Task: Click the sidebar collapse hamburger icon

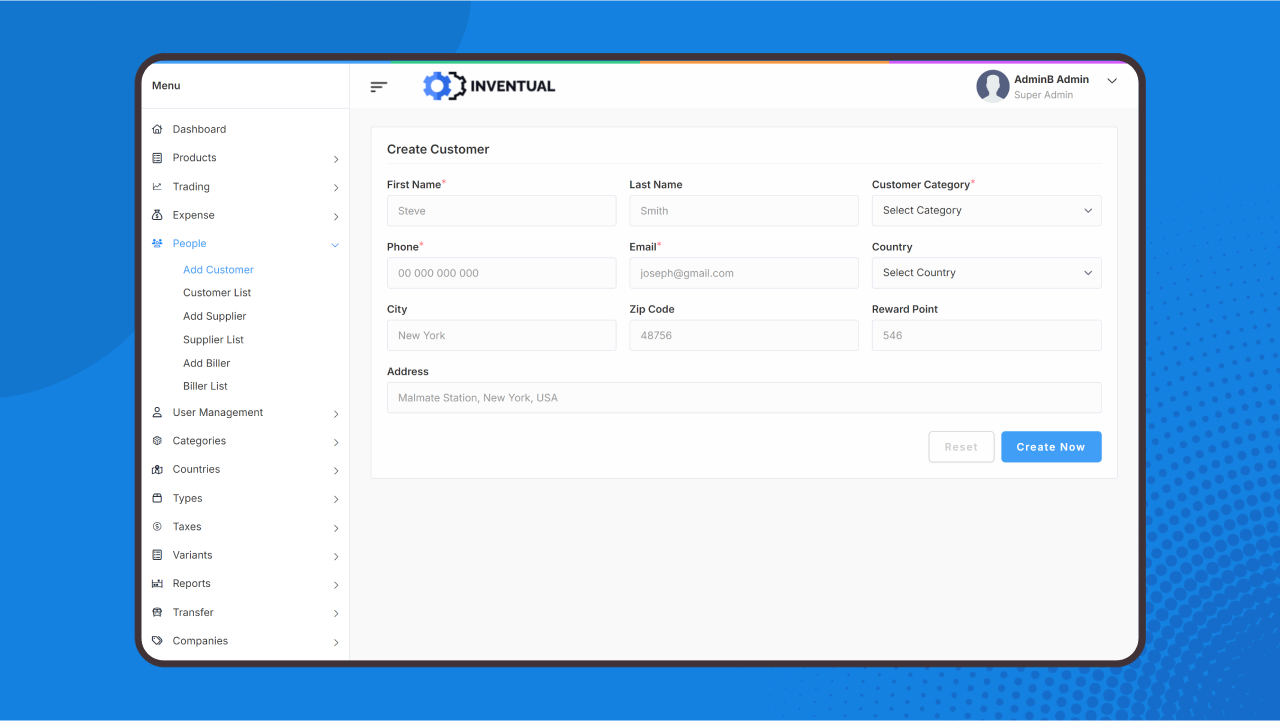Action: [378, 86]
